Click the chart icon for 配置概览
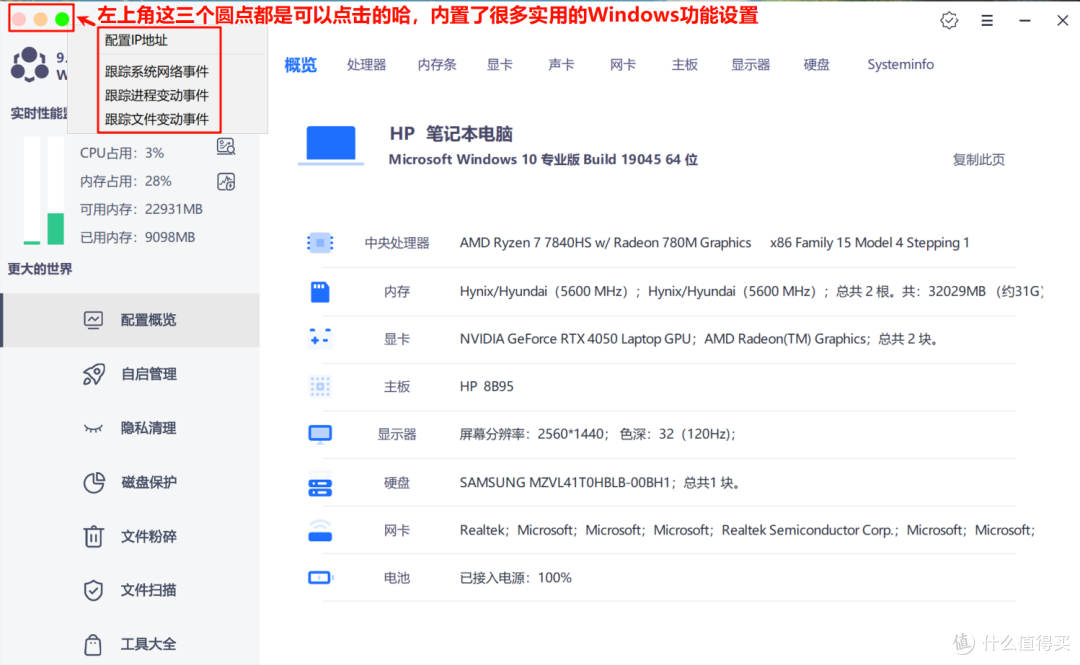Screen dimensions: 1080x665 (94, 320)
